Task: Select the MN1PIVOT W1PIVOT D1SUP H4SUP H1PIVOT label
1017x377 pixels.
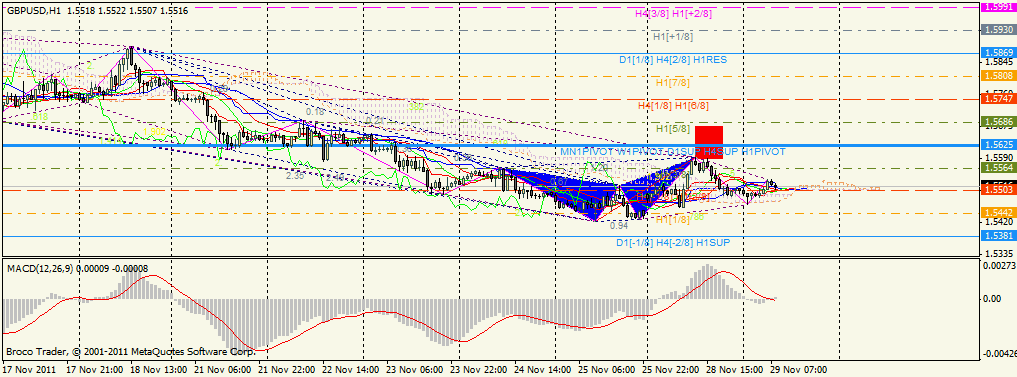Action: pyautogui.click(x=673, y=151)
